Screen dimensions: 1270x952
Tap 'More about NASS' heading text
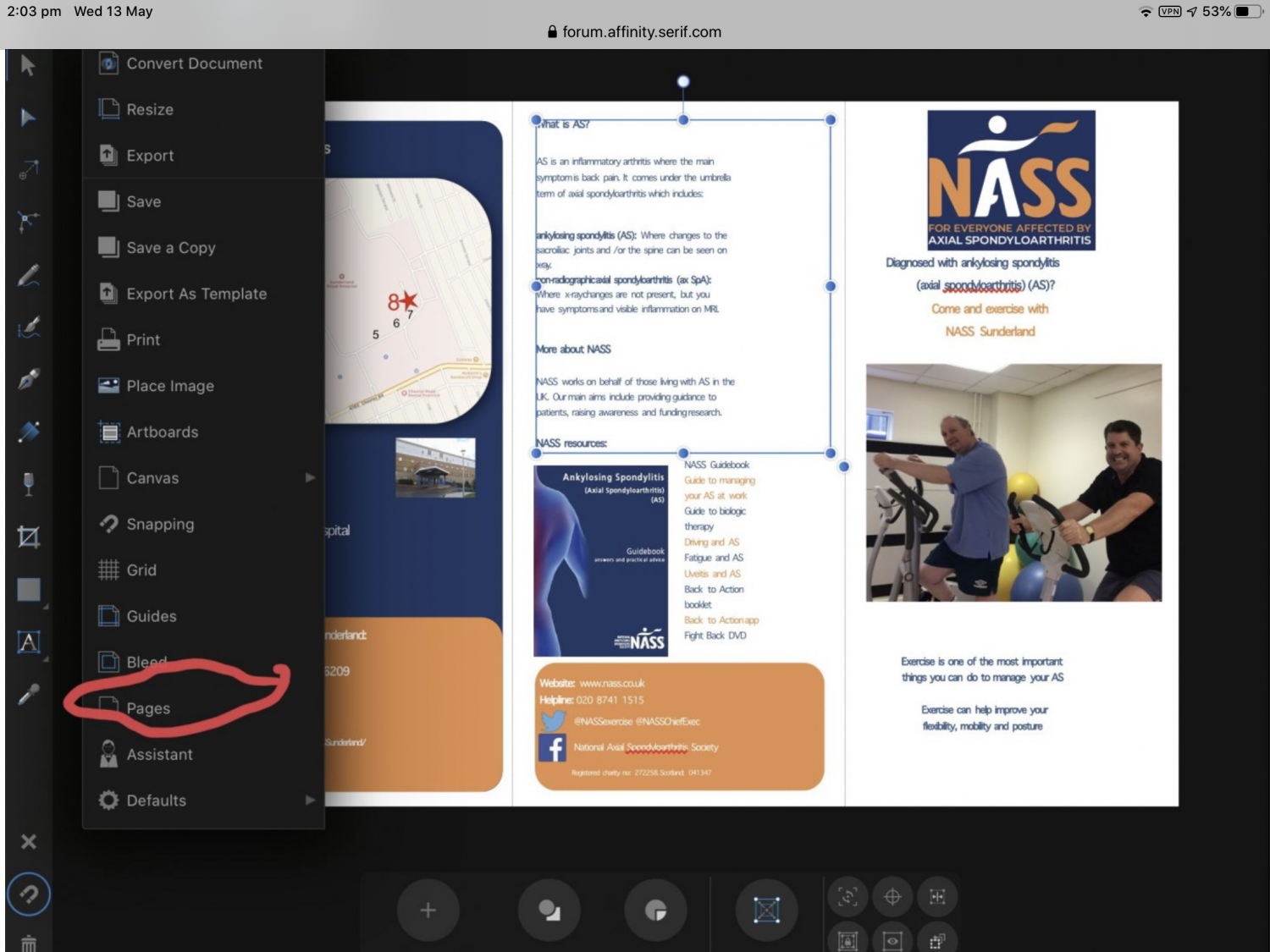[573, 349]
